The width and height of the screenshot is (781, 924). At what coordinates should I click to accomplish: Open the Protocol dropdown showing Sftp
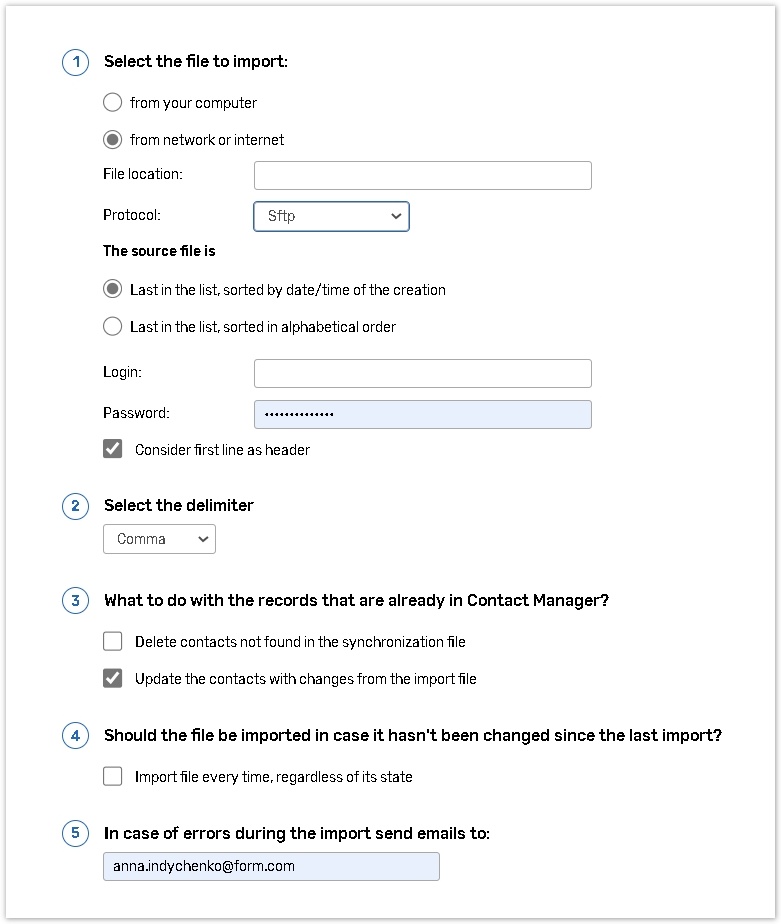(x=331, y=216)
